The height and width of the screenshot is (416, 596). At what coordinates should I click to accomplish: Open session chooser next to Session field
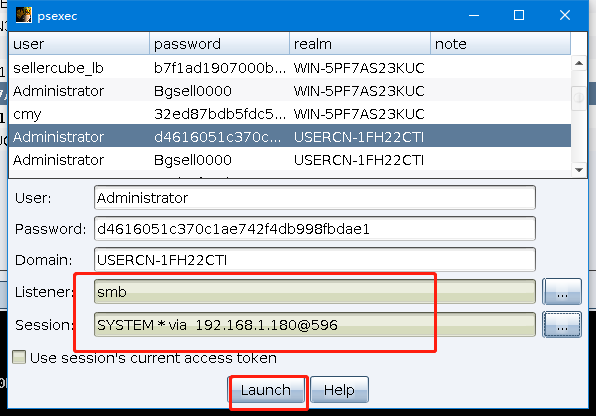point(562,324)
